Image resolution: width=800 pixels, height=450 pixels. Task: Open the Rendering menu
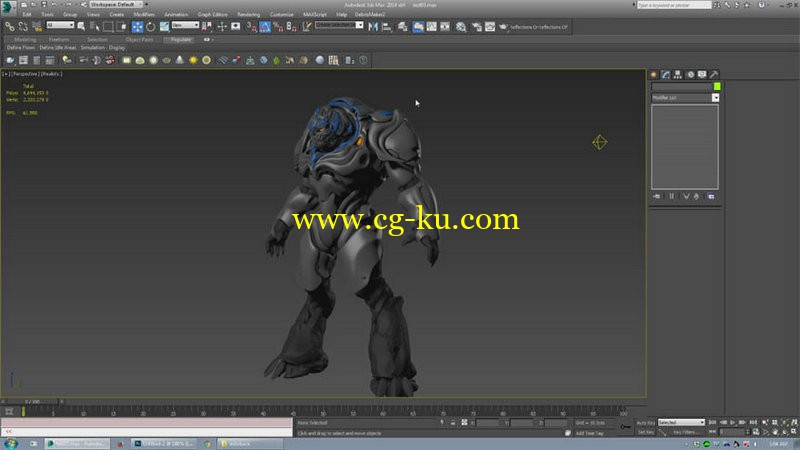(x=248, y=14)
